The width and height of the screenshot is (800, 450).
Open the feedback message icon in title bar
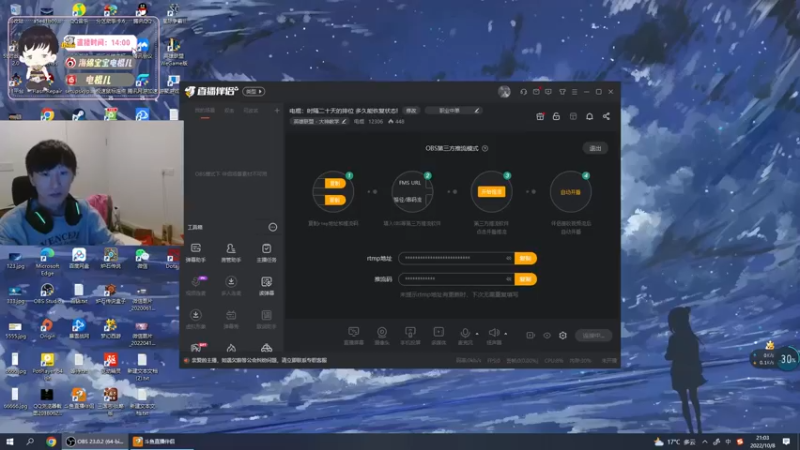point(548,92)
